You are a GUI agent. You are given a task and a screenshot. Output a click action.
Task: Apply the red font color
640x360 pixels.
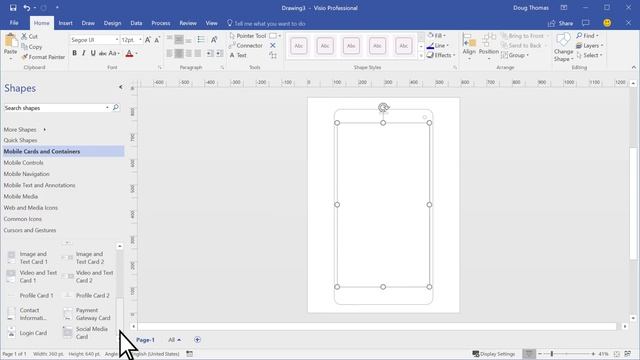(129, 53)
